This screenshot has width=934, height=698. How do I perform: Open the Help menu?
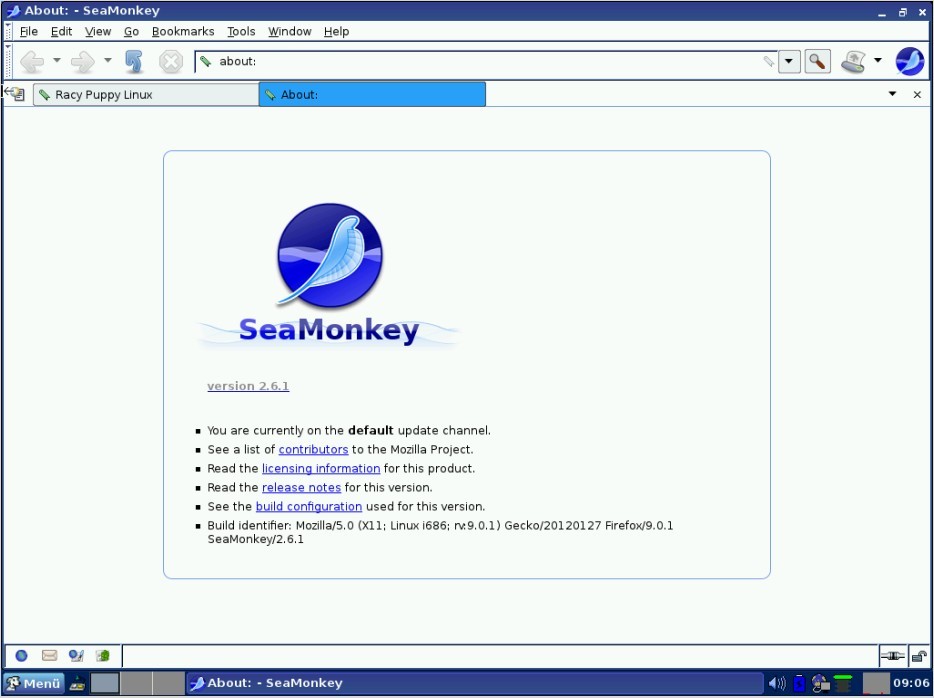337,32
